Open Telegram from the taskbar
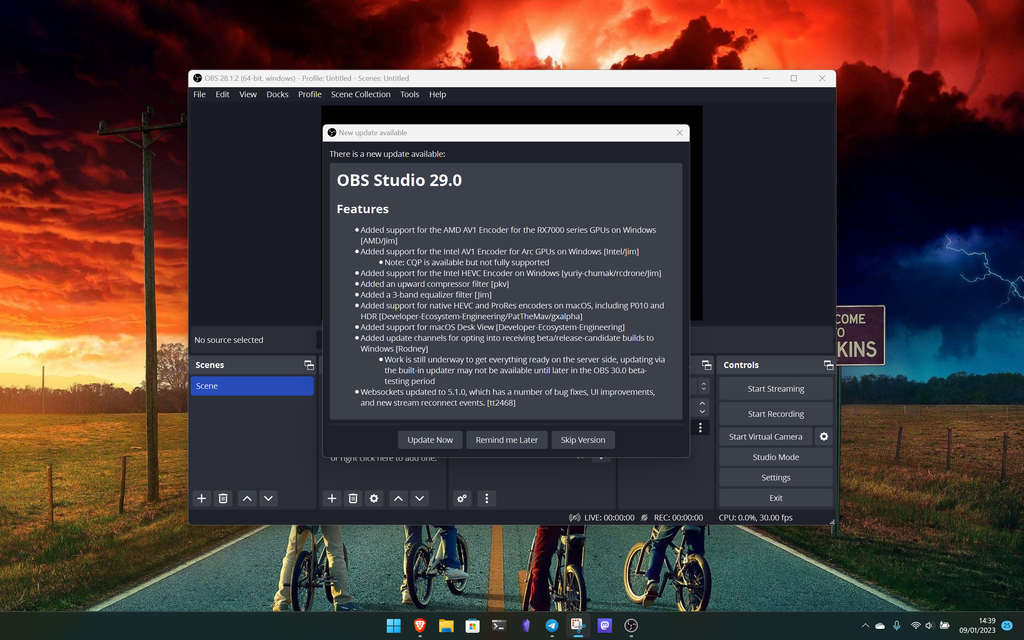 click(551, 625)
